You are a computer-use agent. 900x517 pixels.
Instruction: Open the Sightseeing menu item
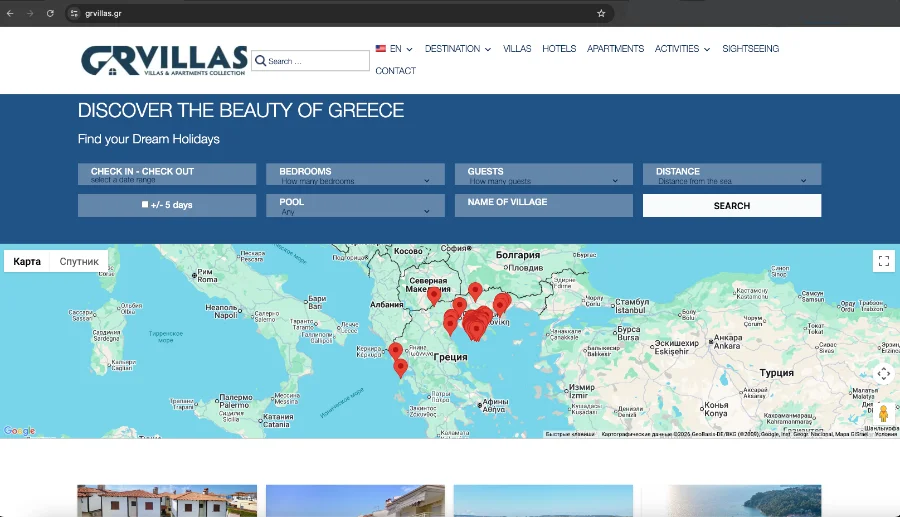[750, 49]
